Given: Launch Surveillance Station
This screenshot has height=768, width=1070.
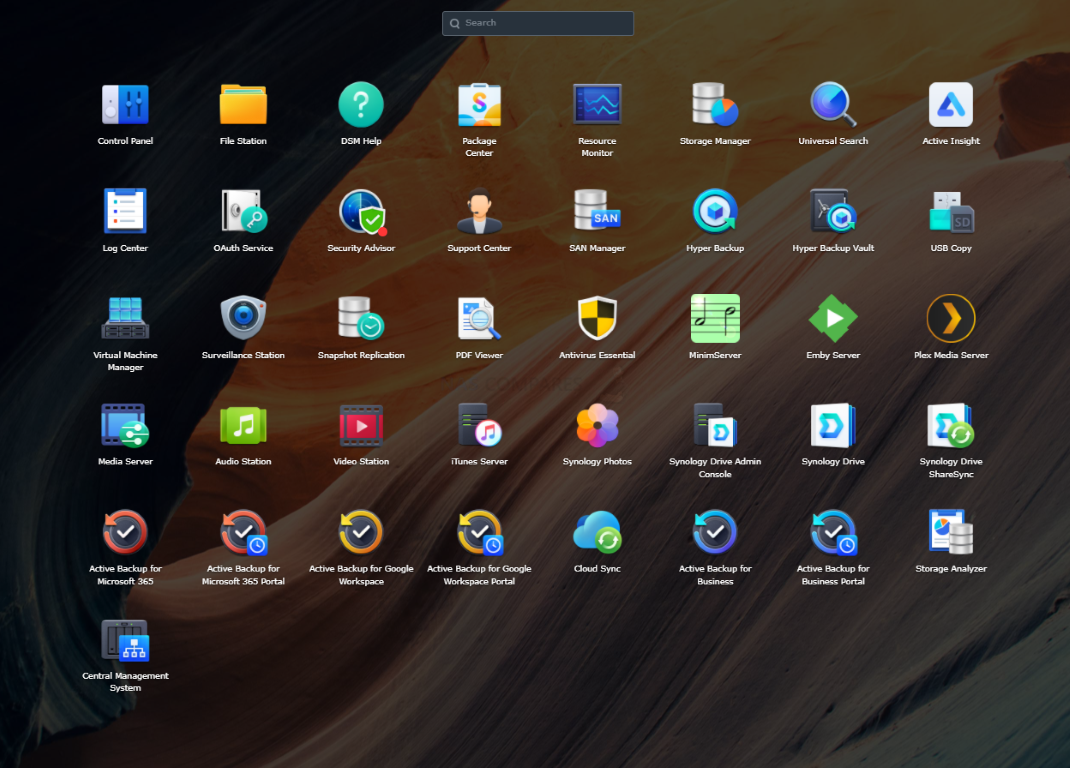Looking at the screenshot, I should tap(243, 318).
